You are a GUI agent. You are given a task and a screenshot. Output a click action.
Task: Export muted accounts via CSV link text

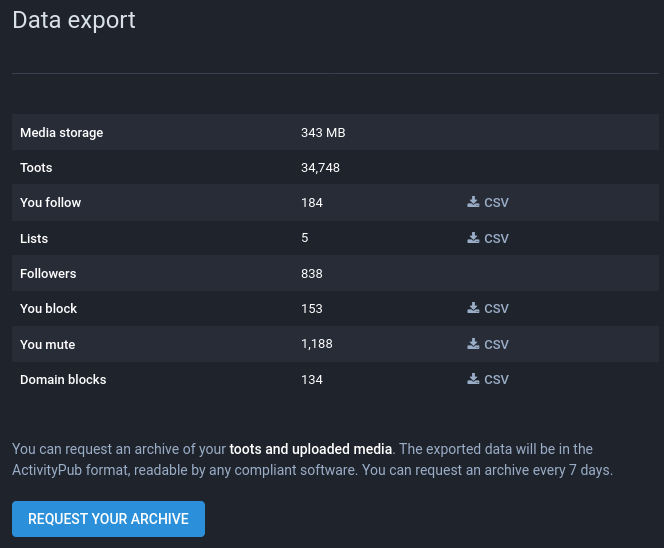(496, 344)
